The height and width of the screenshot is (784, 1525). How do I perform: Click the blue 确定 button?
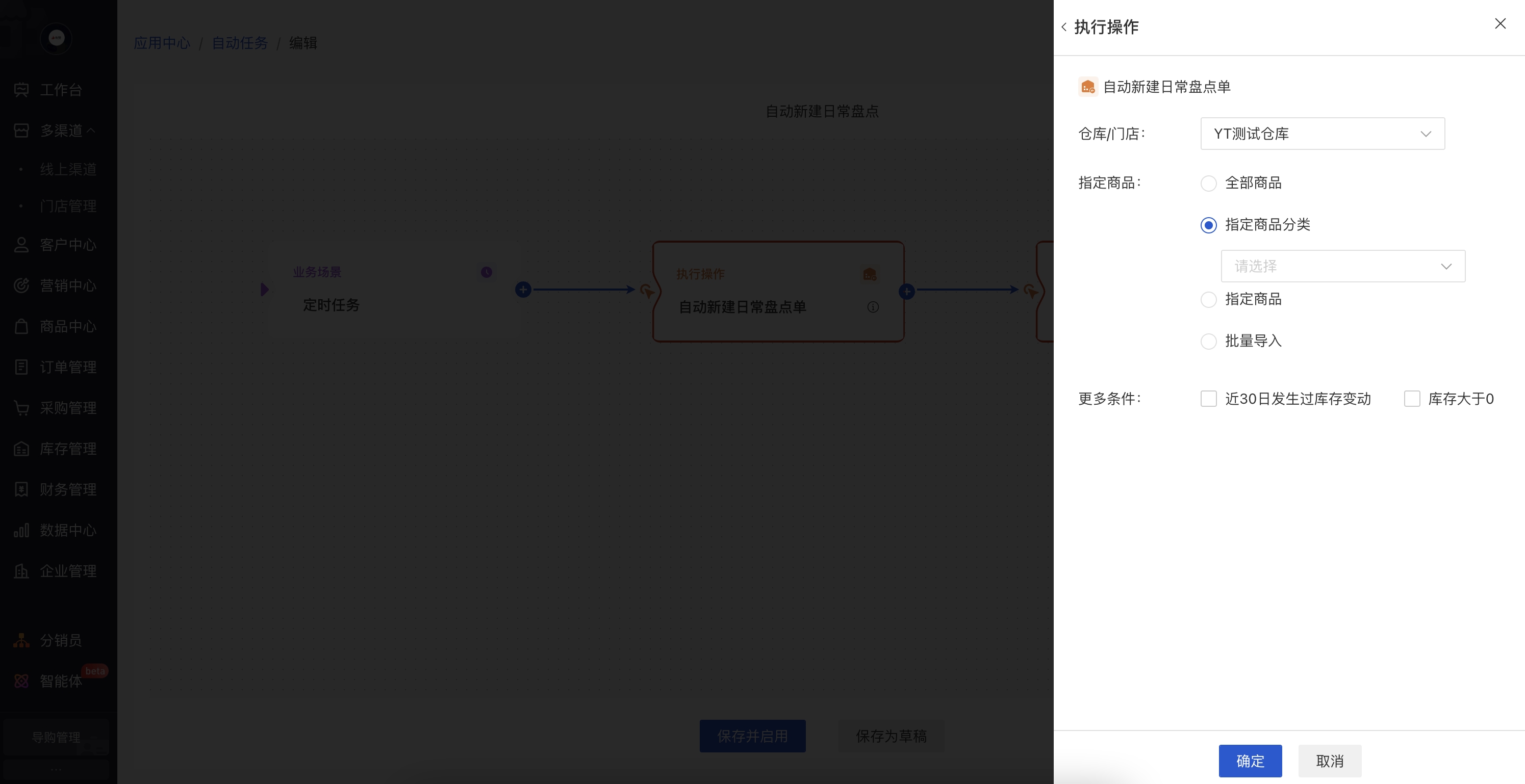pyautogui.click(x=1250, y=761)
